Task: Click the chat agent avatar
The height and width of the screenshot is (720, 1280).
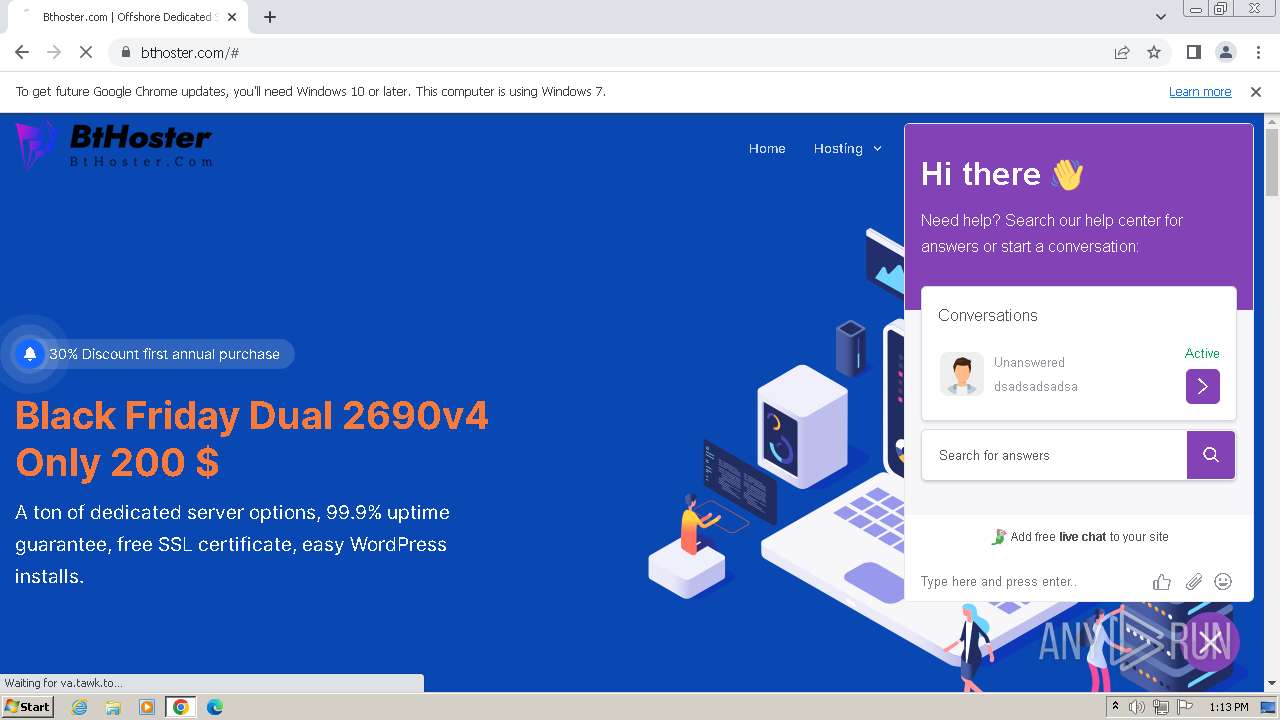Action: click(961, 374)
